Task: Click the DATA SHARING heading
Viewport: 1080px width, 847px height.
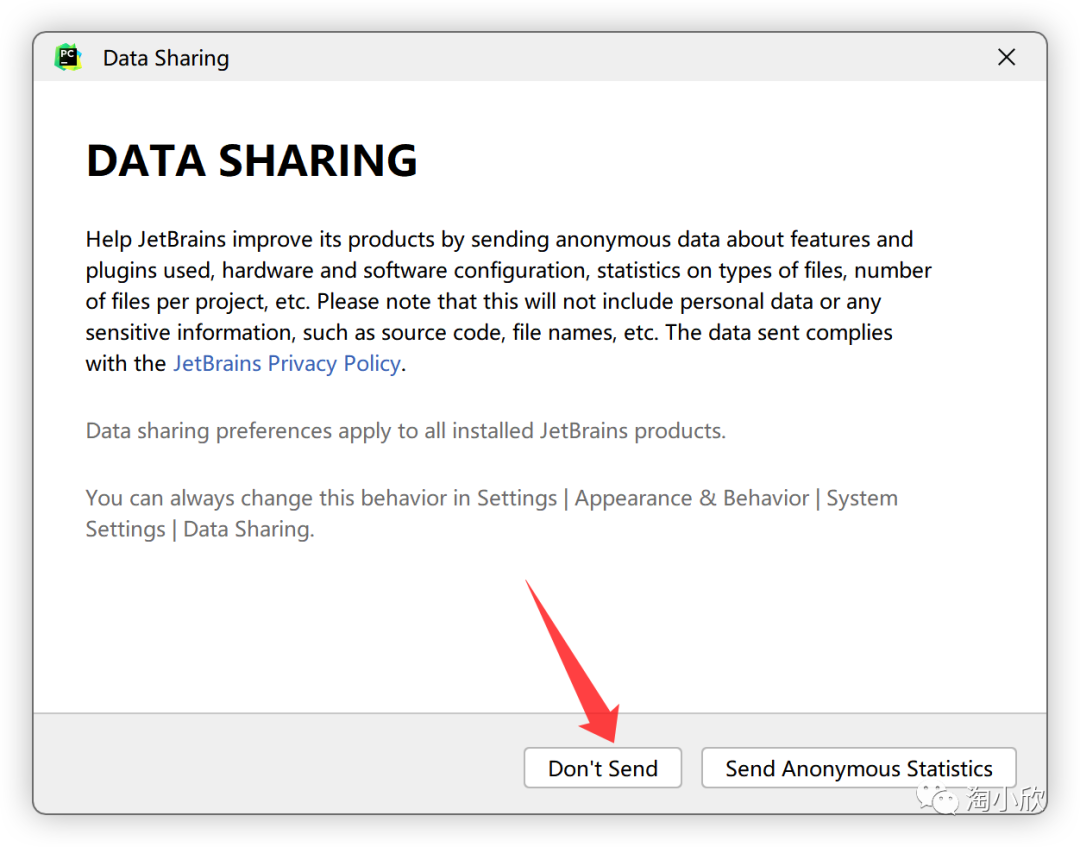Action: click(251, 160)
